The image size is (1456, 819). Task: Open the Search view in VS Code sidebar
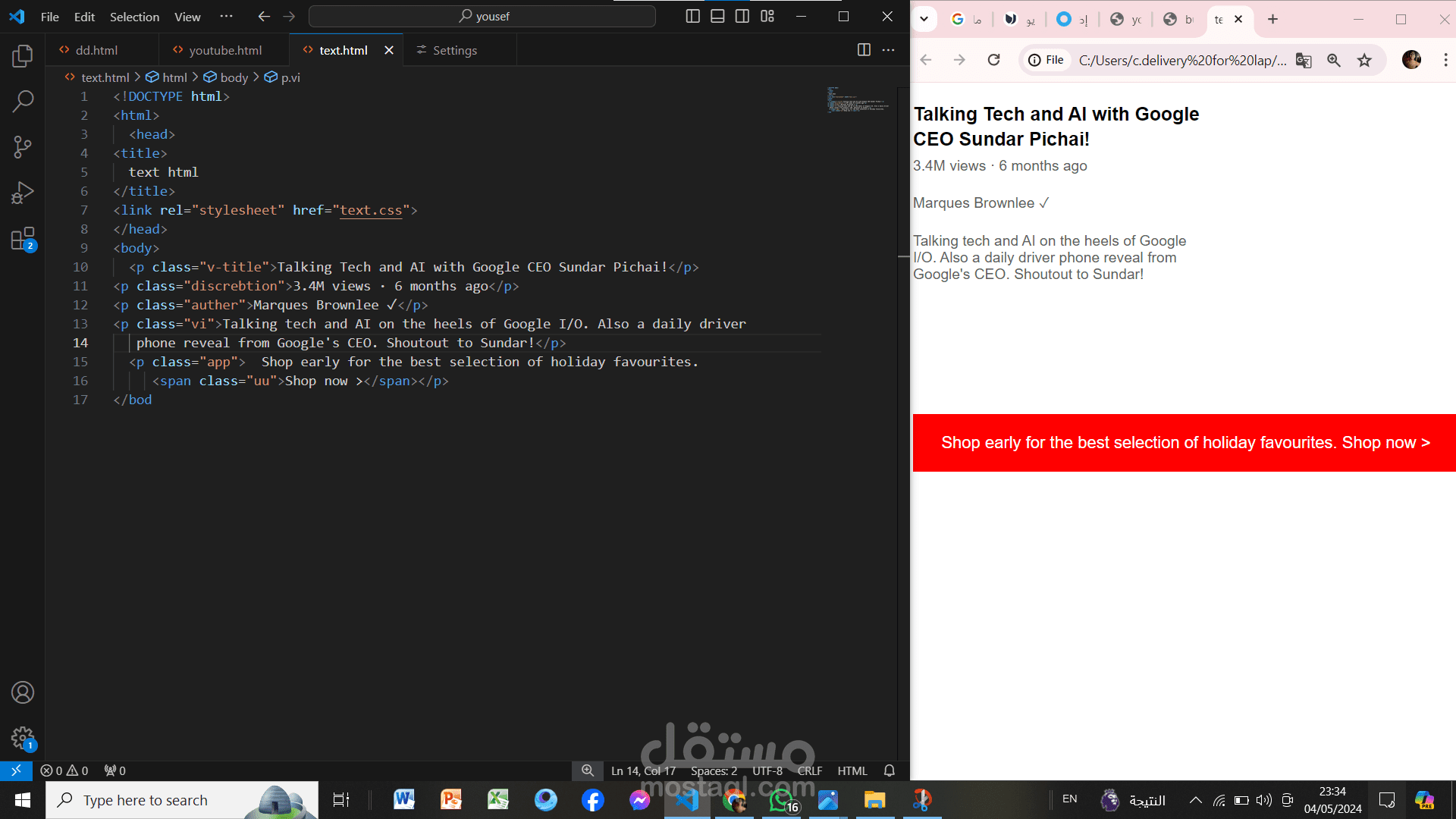pyautogui.click(x=23, y=101)
